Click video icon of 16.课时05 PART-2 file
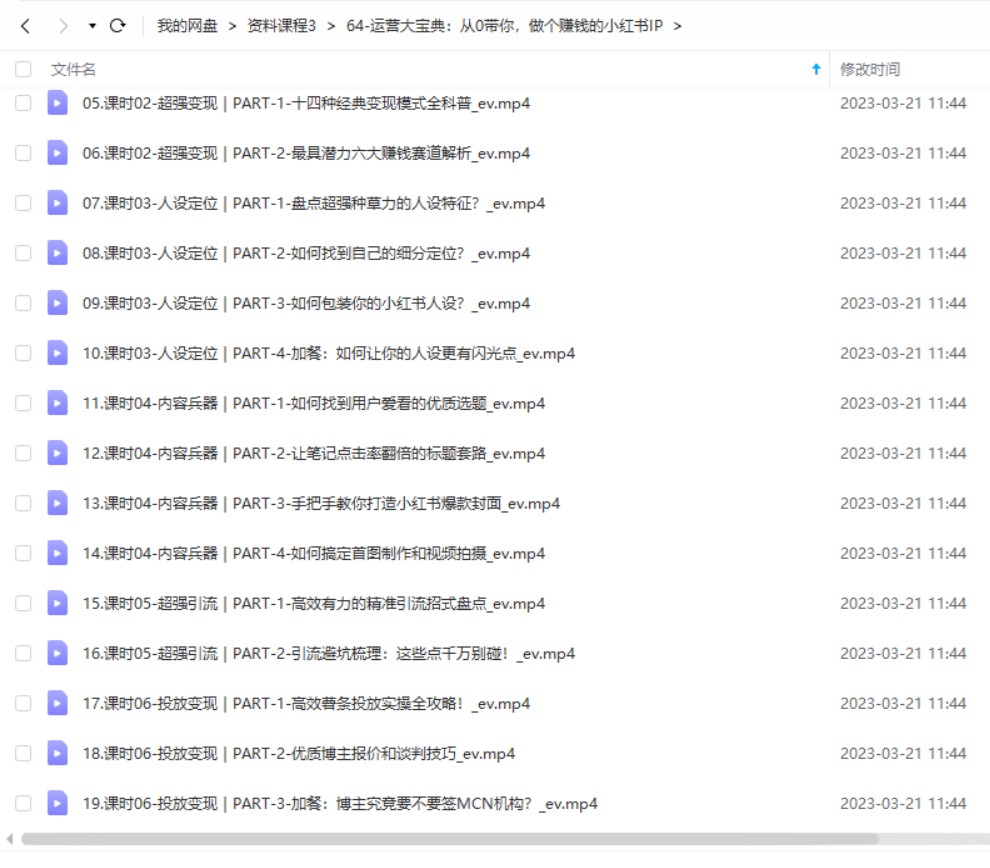Image resolution: width=990 pixels, height=868 pixels. click(x=57, y=653)
